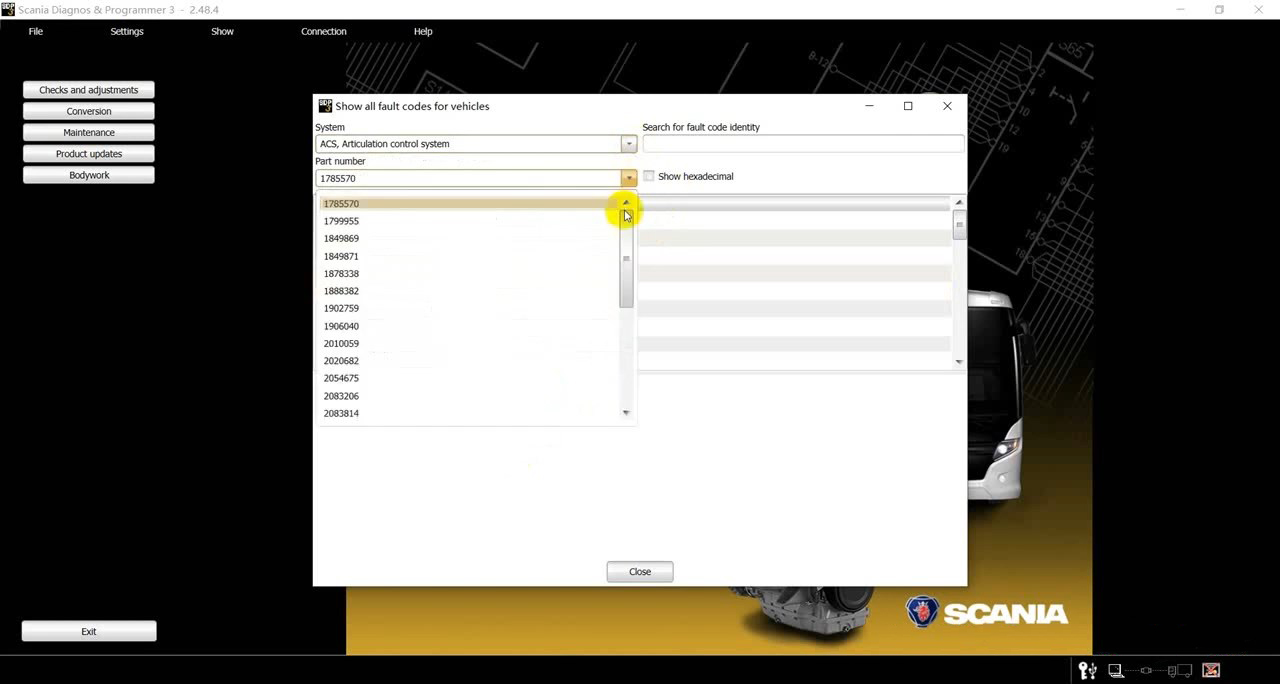Choose part number 1878338
Screen dimensions: 1280x684
(469, 274)
